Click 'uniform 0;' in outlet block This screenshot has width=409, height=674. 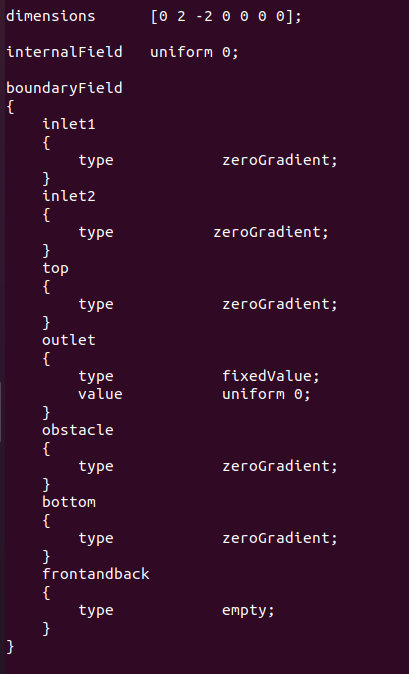(x=266, y=394)
